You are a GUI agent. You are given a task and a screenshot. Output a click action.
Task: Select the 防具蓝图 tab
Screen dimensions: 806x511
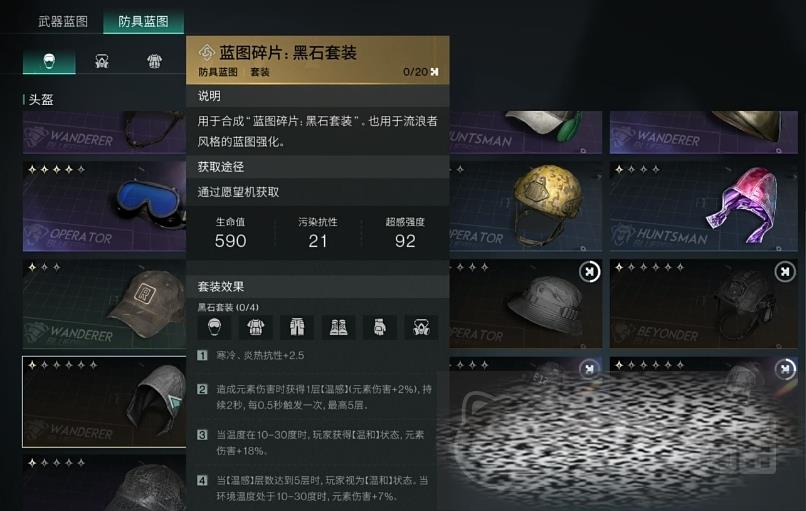tap(143, 22)
